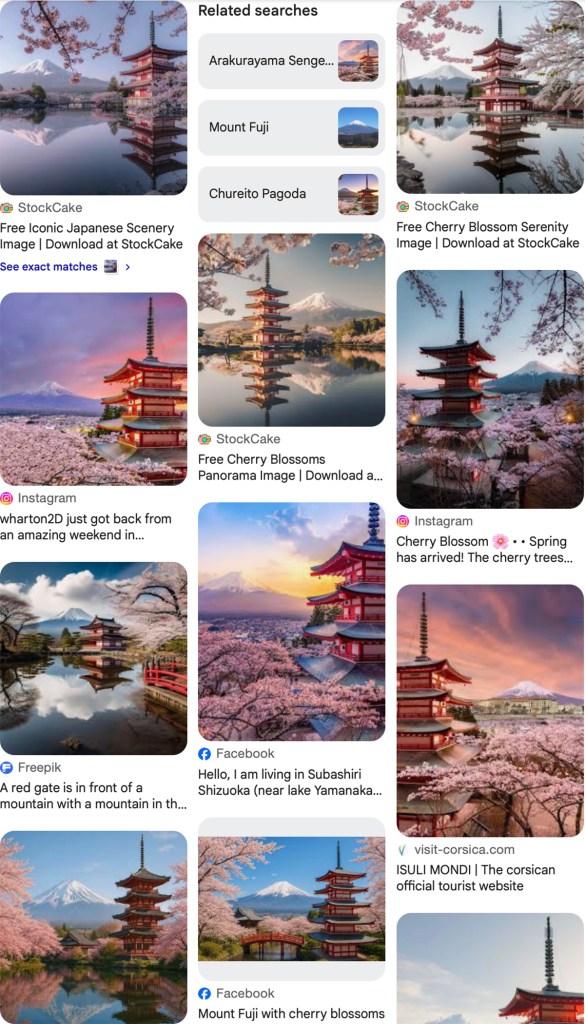Click the Instagram icon by Cherry Blossom post
Screen dimensions: 585x1024
(403, 521)
